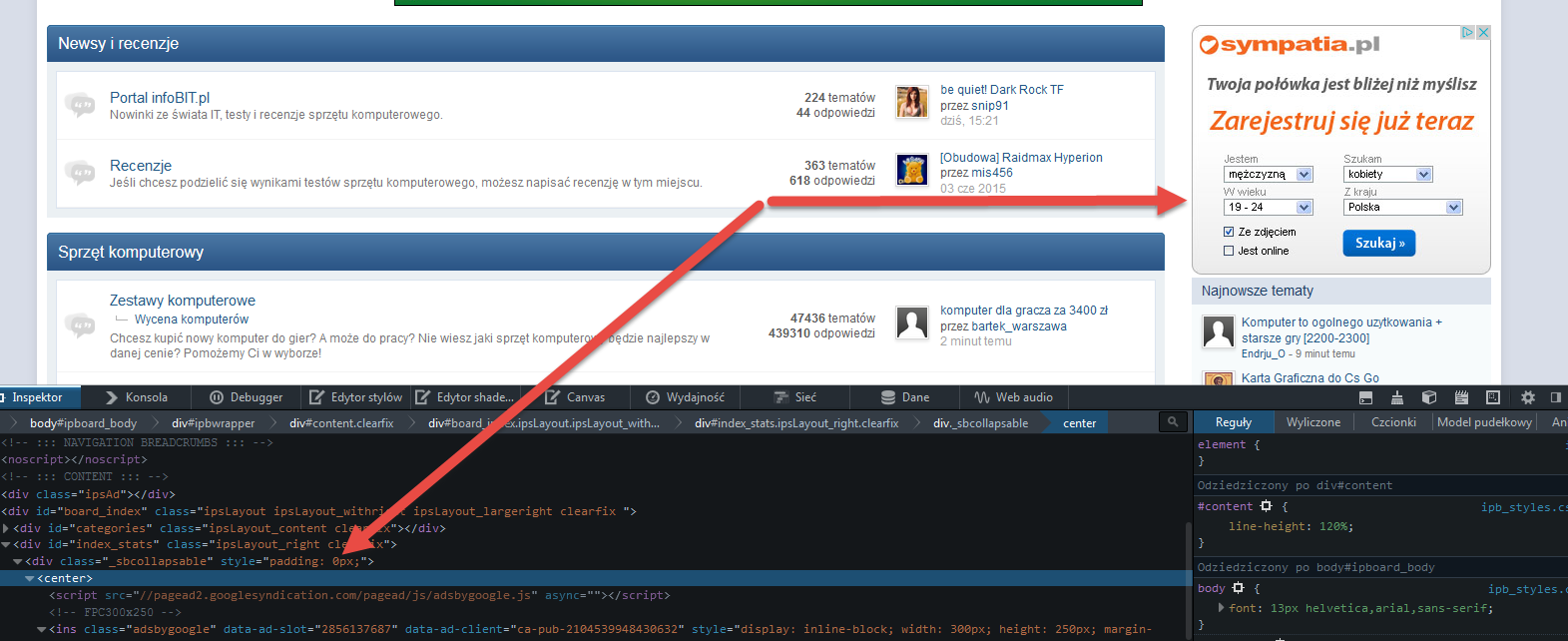Toggle the devtools dock side button
The image size is (1568, 641).
pos(1555,397)
